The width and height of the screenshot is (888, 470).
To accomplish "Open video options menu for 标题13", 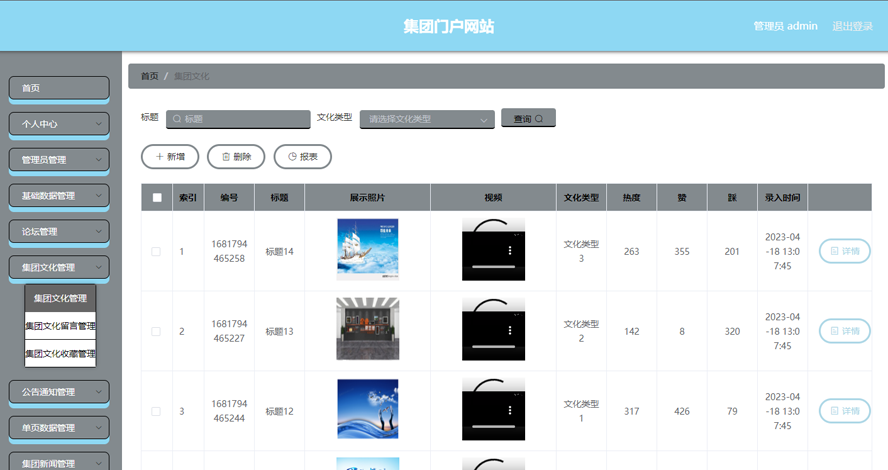I will [510, 330].
